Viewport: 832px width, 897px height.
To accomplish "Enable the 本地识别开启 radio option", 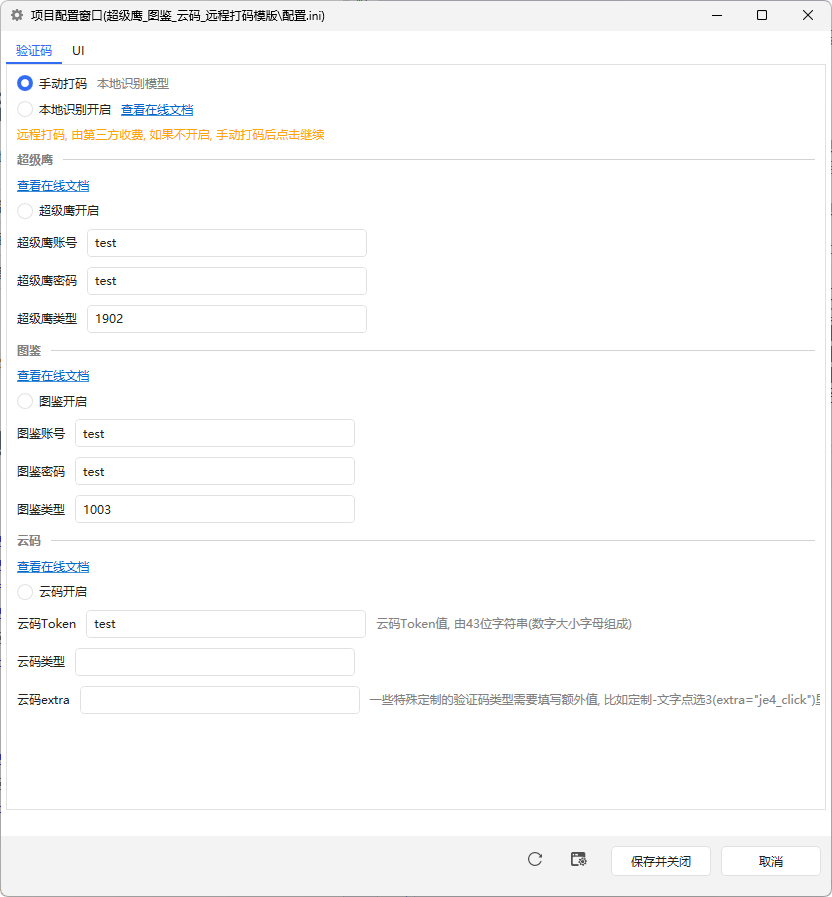I will pyautogui.click(x=26, y=110).
